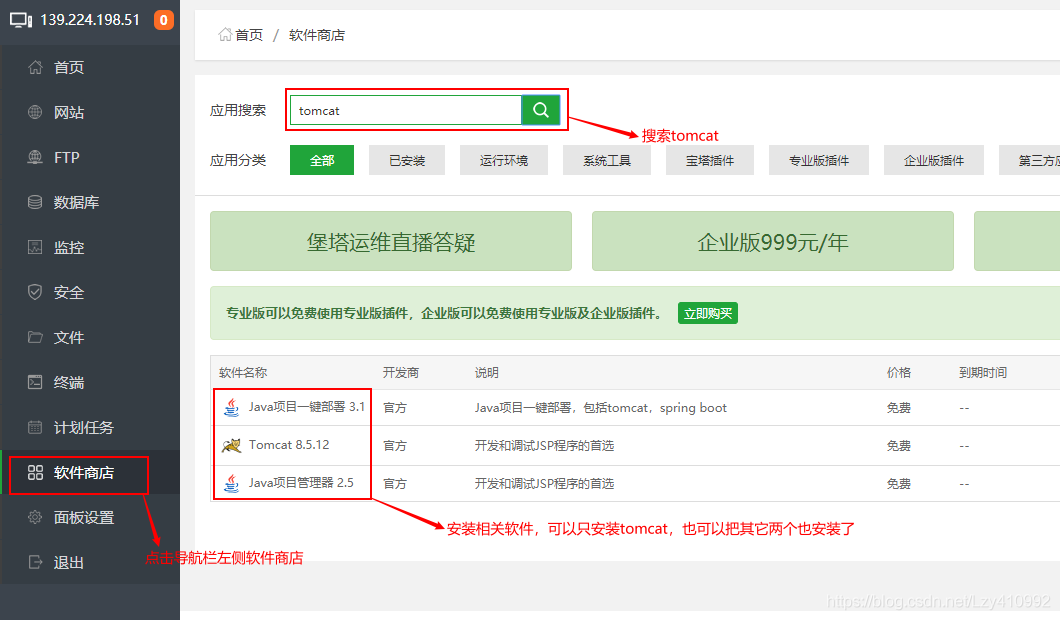The image size is (1060, 620).
Task: Click the 软件名称 column header
Action: 243,373
